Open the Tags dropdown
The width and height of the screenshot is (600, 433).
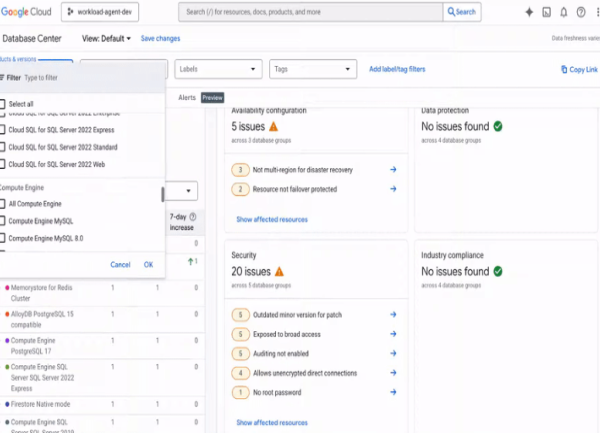pos(313,69)
